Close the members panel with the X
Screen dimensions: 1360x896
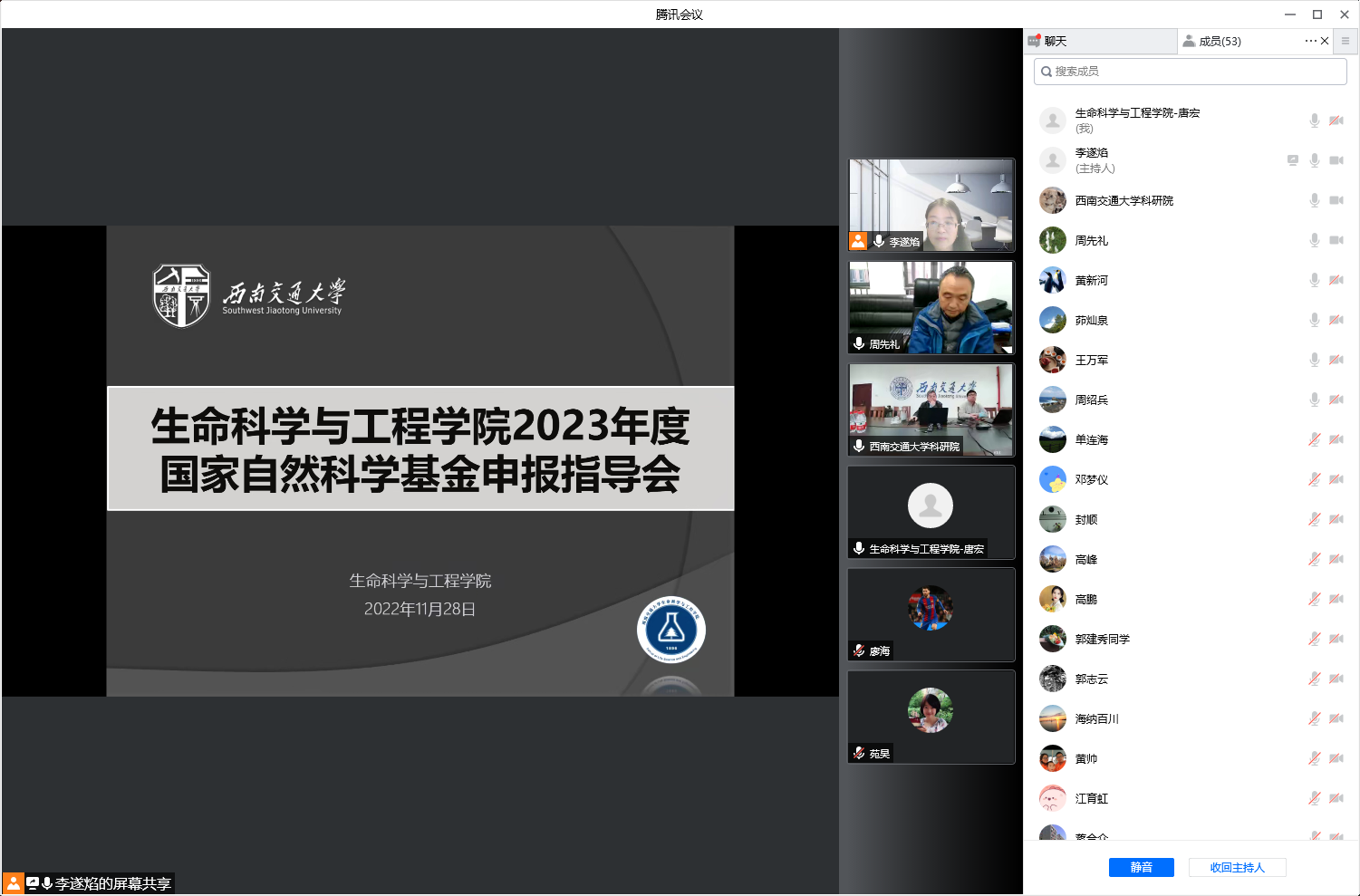pyautogui.click(x=1325, y=41)
